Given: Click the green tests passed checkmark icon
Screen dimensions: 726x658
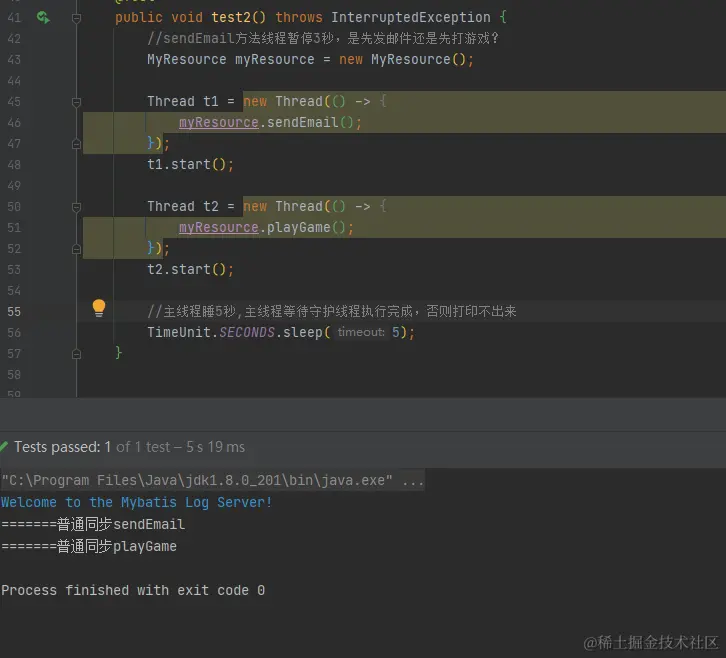Looking at the screenshot, I should click(4, 447).
